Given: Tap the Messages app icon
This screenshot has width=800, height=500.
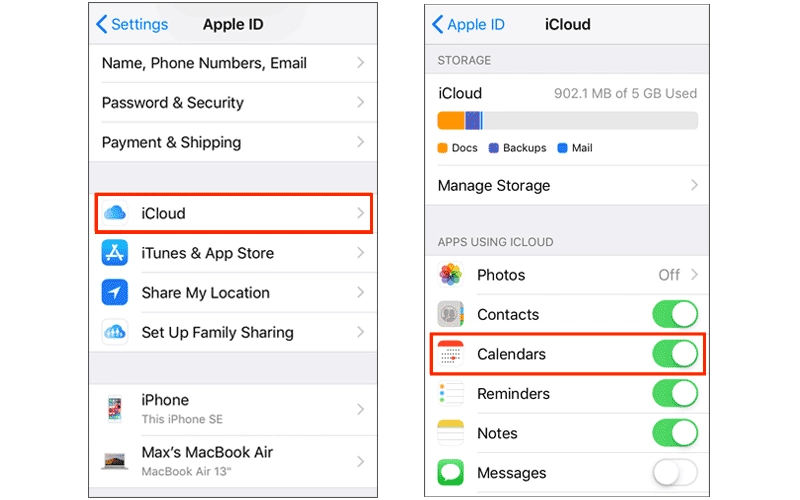Looking at the screenshot, I should pos(451,472).
